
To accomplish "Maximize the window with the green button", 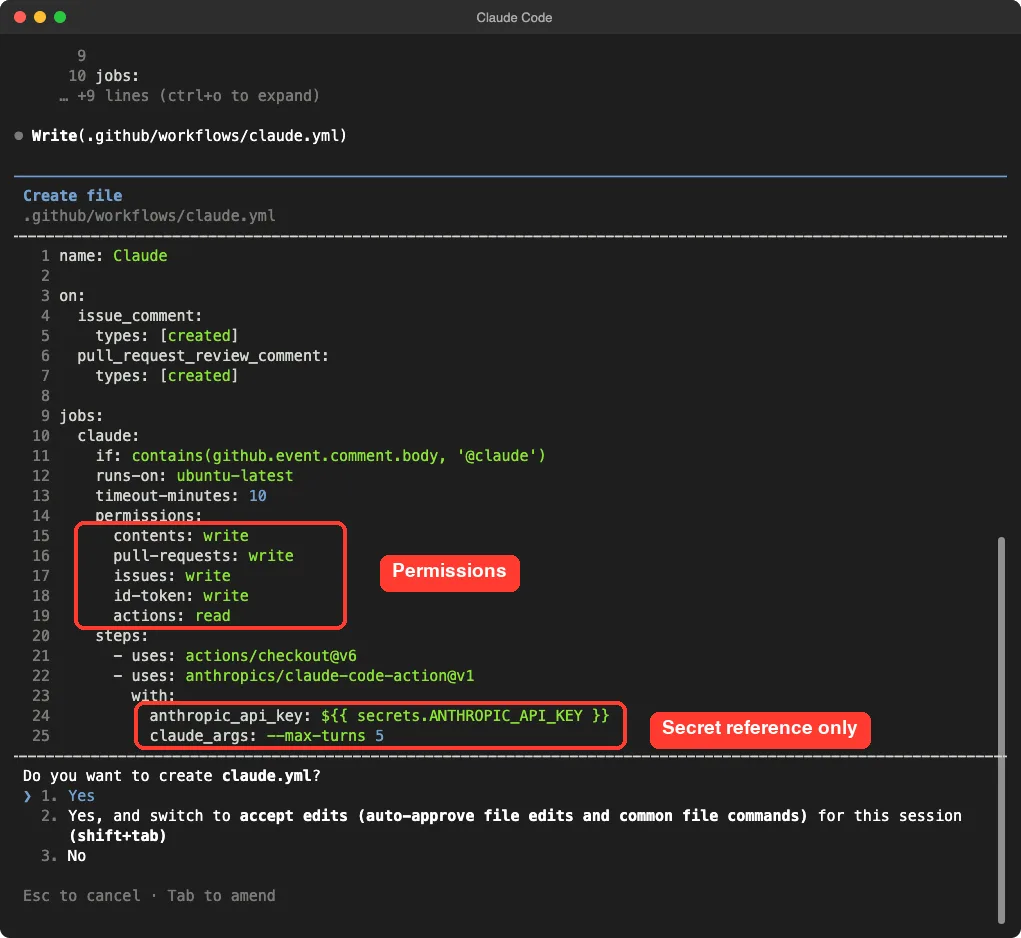I will click(60, 17).
